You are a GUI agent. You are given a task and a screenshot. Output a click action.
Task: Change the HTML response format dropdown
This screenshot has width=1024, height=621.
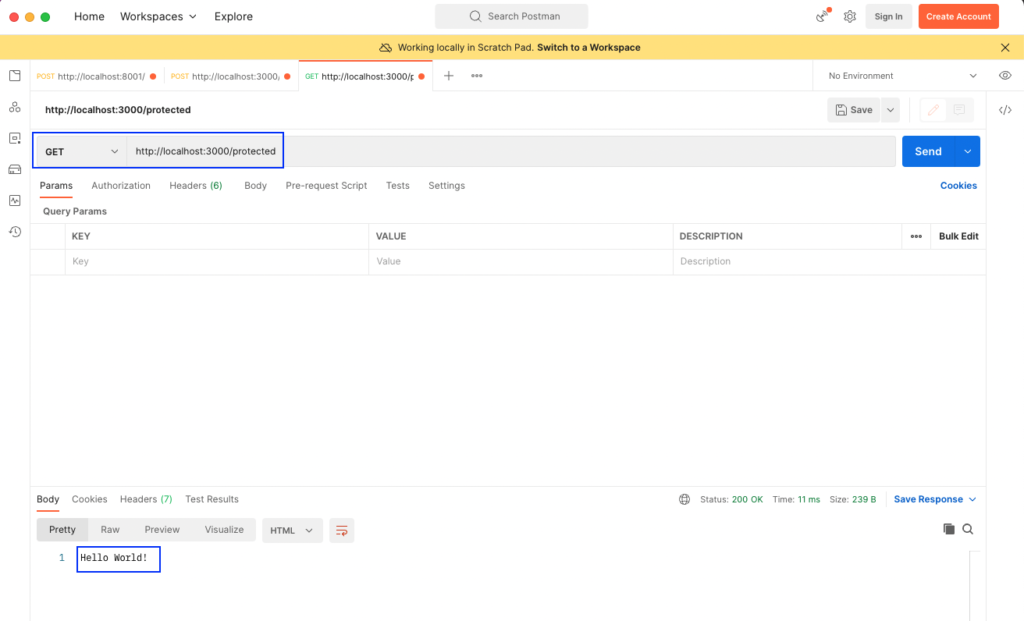[292, 530]
